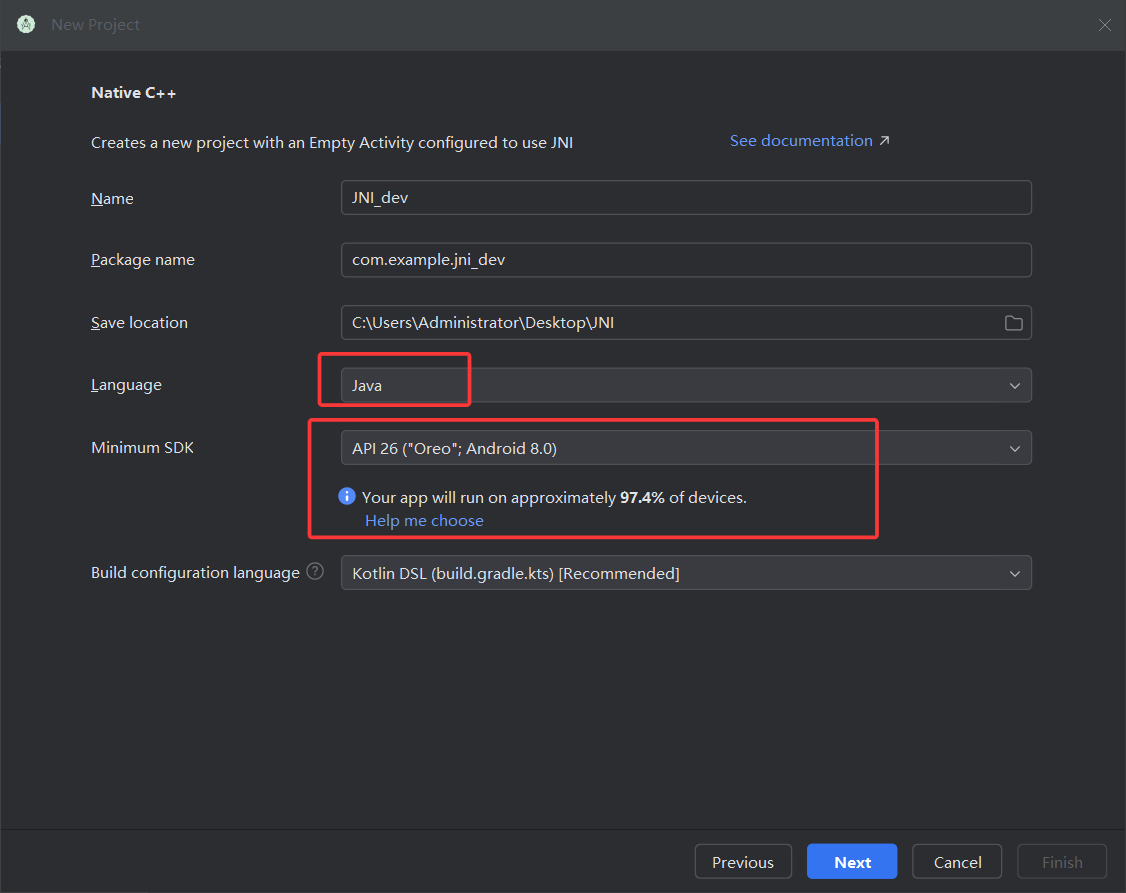Click the greyed-out Finish button
Viewport: 1126px width, 893px height.
tap(1061, 862)
